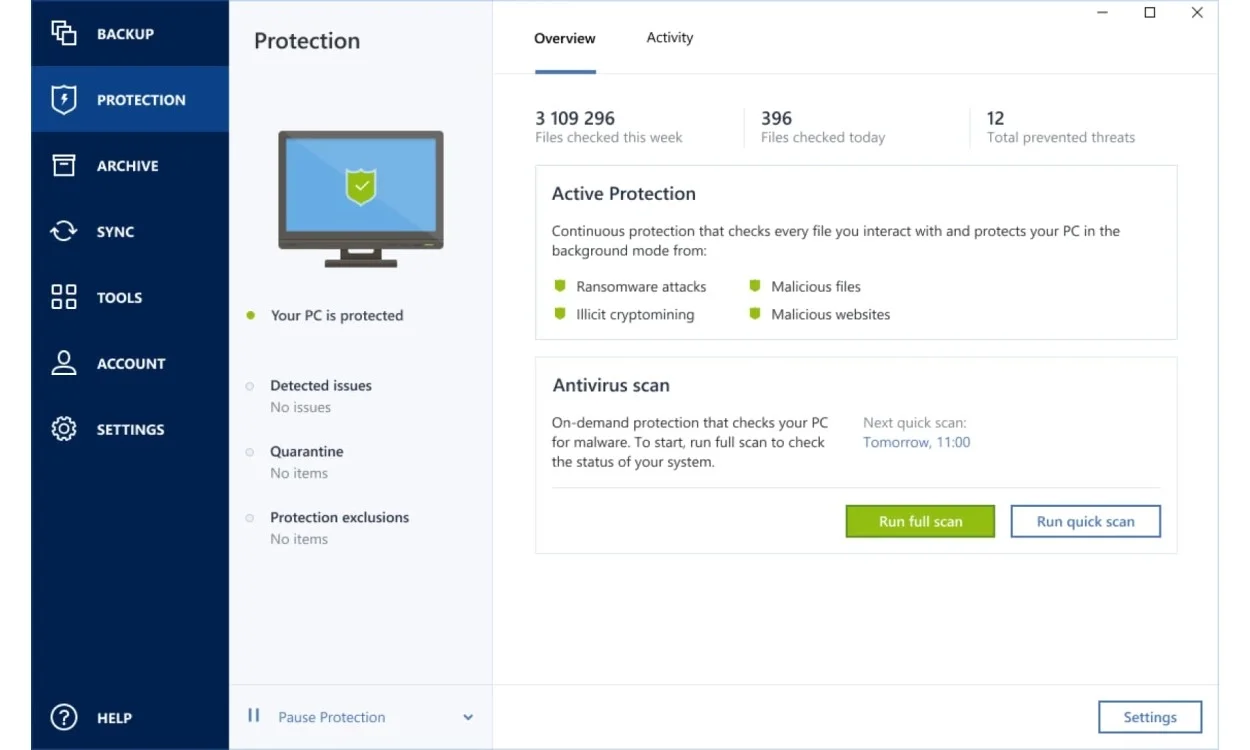The height and width of the screenshot is (750, 1250).
Task: Start a quick scan
Action: tap(1085, 521)
